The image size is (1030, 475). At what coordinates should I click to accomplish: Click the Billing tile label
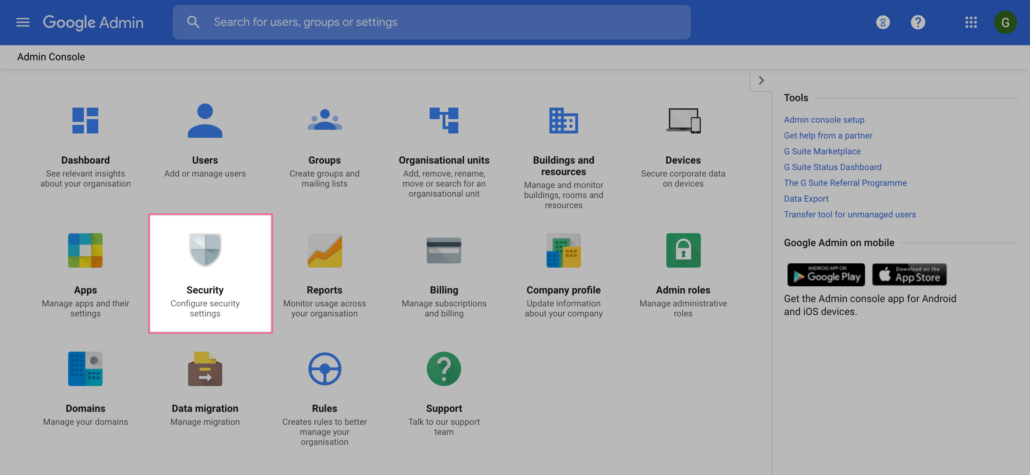point(444,290)
